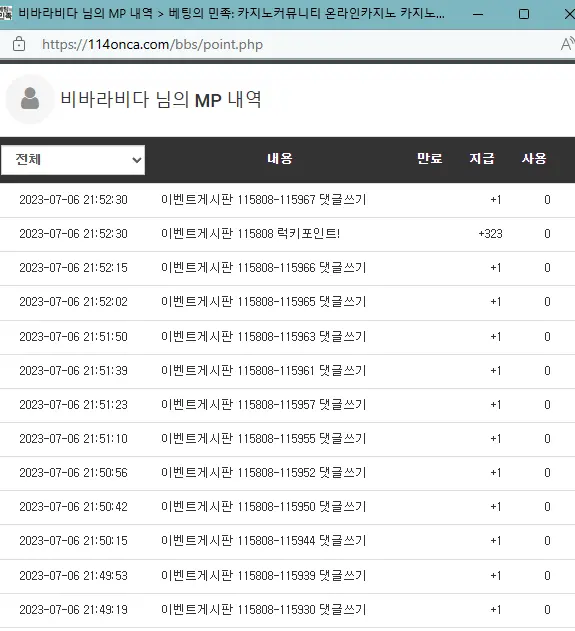
Task: Click the 114onca.com URL address field
Action: pos(153,44)
